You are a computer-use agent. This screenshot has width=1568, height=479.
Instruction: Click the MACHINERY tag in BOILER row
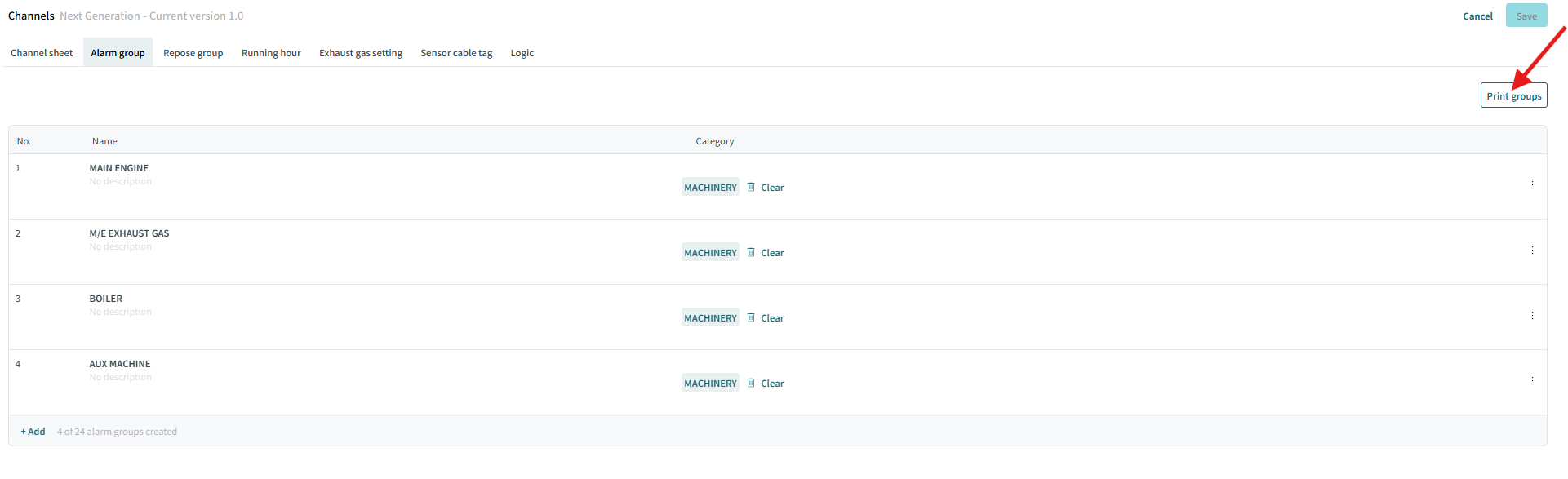[710, 317]
